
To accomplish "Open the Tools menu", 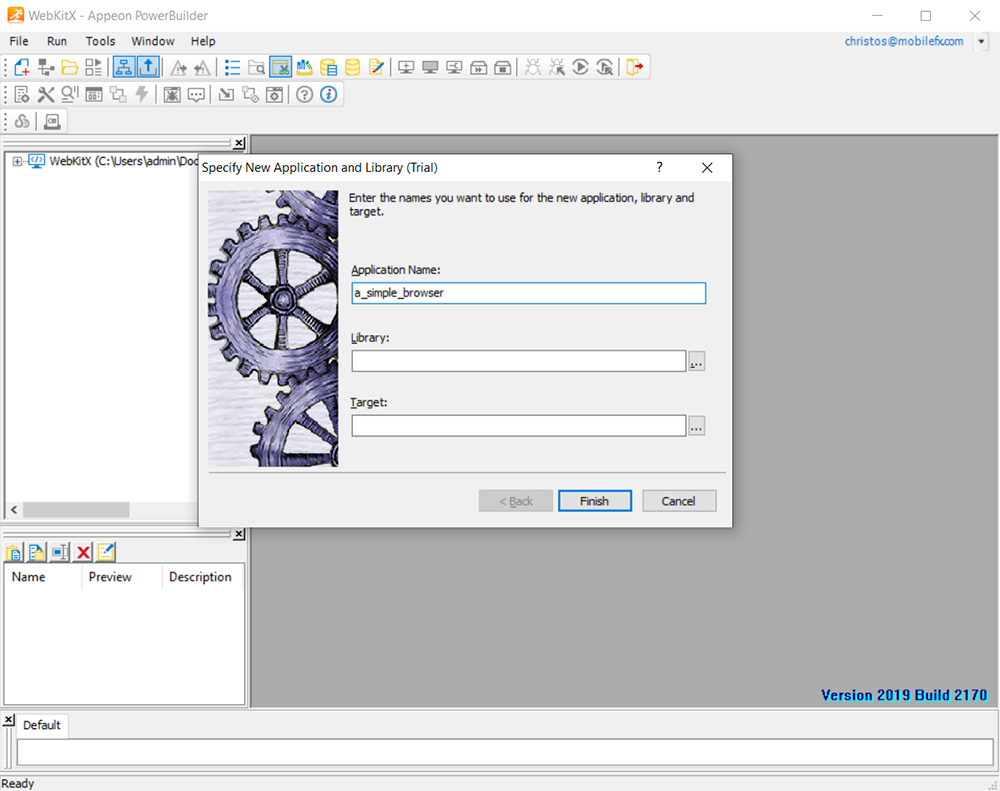I will [100, 41].
